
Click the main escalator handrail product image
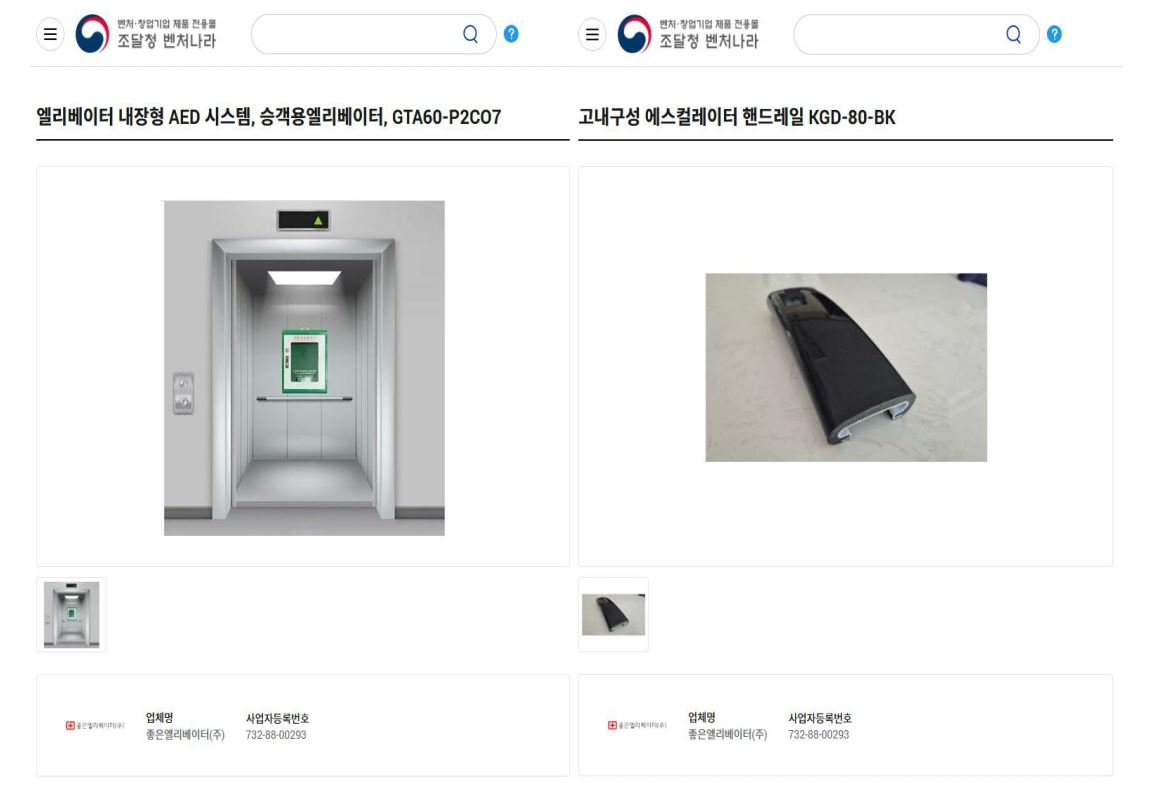(x=846, y=367)
